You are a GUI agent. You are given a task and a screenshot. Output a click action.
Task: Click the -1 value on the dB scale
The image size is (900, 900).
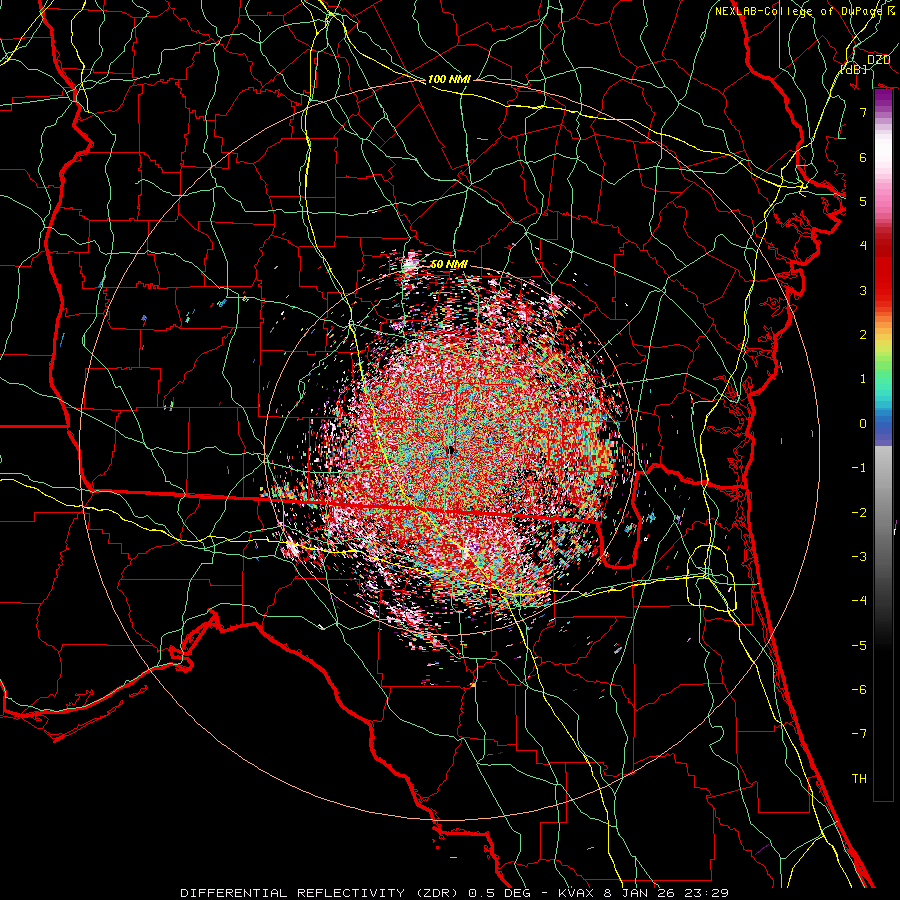859,468
